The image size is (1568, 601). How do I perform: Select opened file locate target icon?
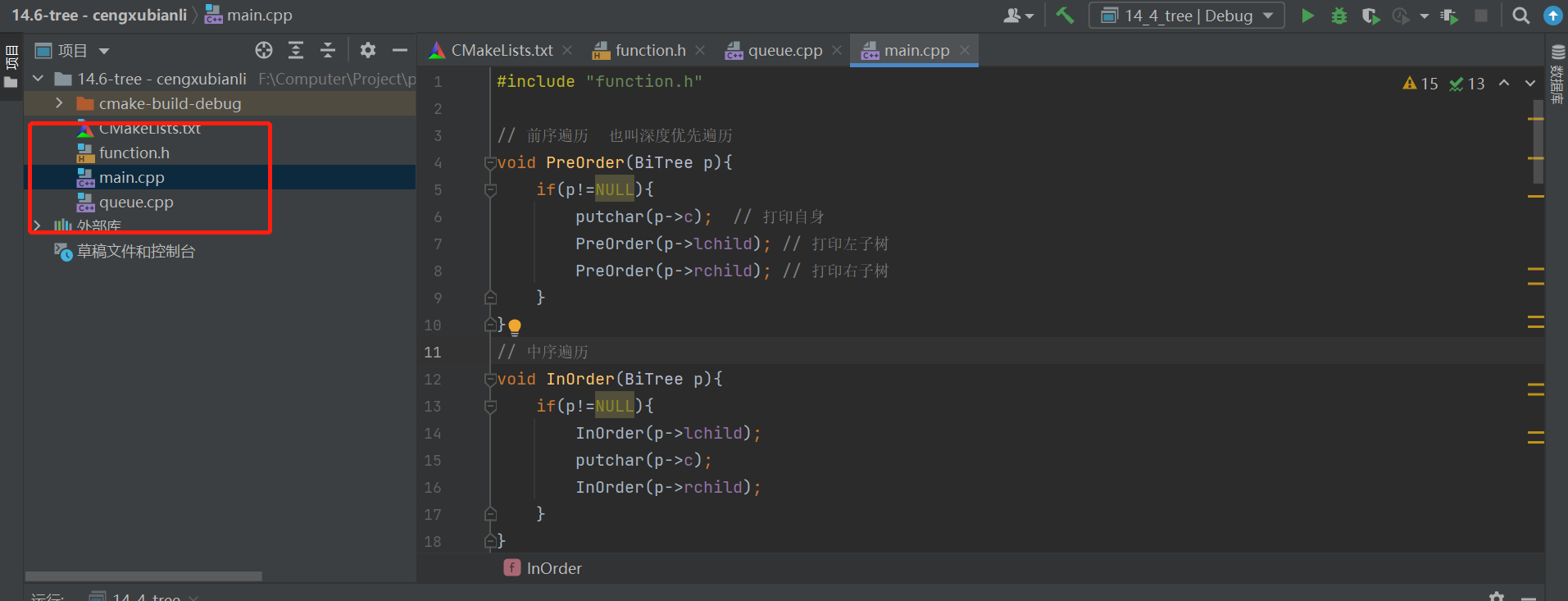(264, 50)
